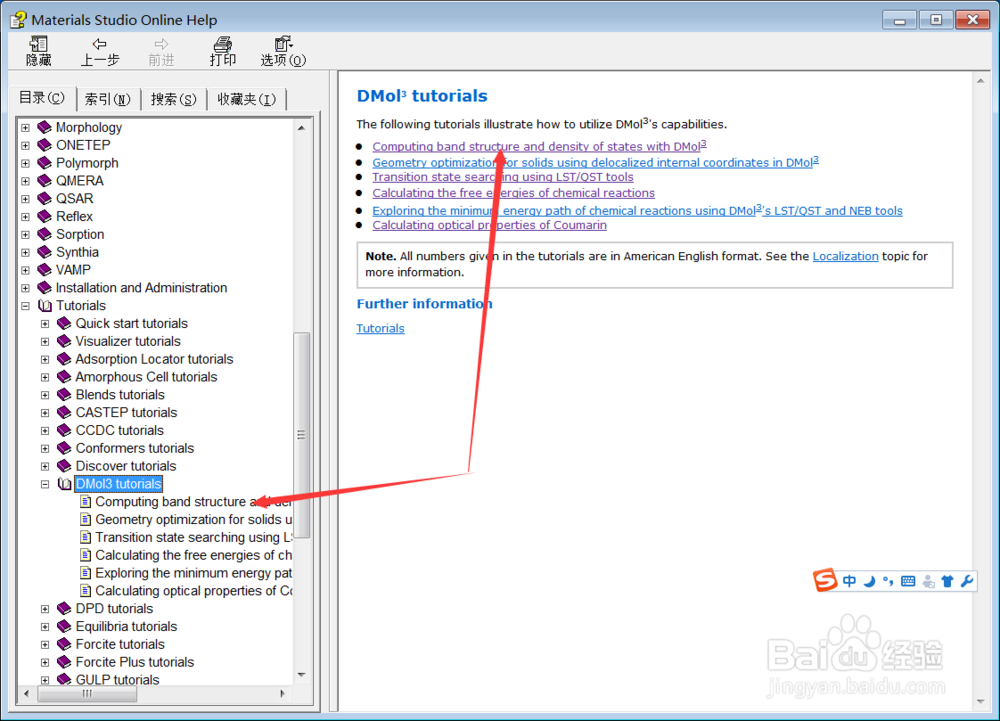Toggle Chinese/English mode (中) on IME bar
1000x721 pixels.
coord(849,581)
